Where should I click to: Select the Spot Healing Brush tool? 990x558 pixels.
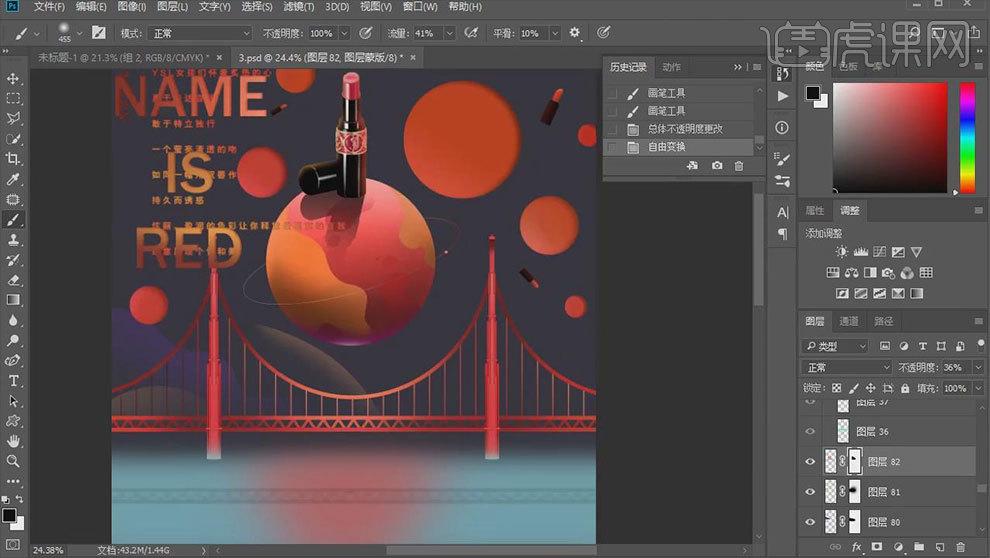click(13, 199)
